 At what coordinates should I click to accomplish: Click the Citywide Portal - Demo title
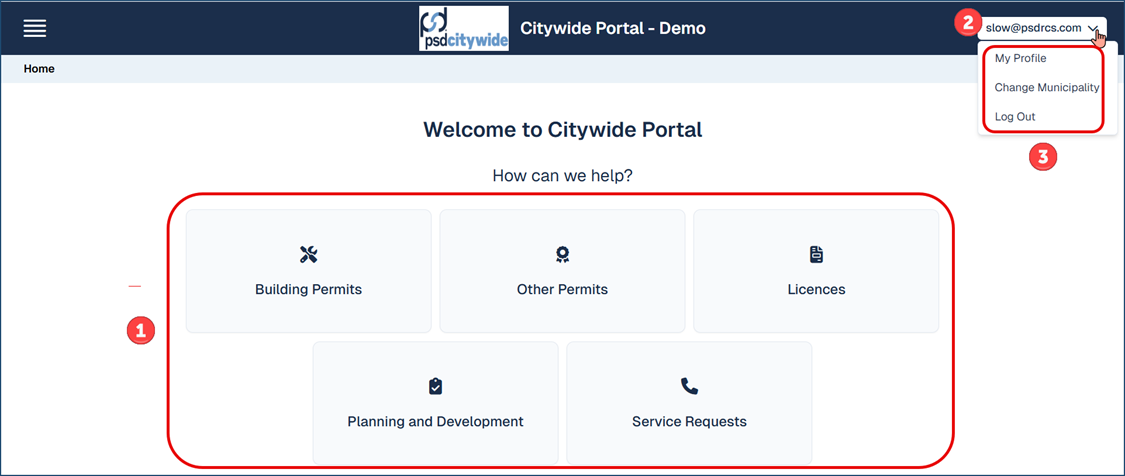click(613, 29)
